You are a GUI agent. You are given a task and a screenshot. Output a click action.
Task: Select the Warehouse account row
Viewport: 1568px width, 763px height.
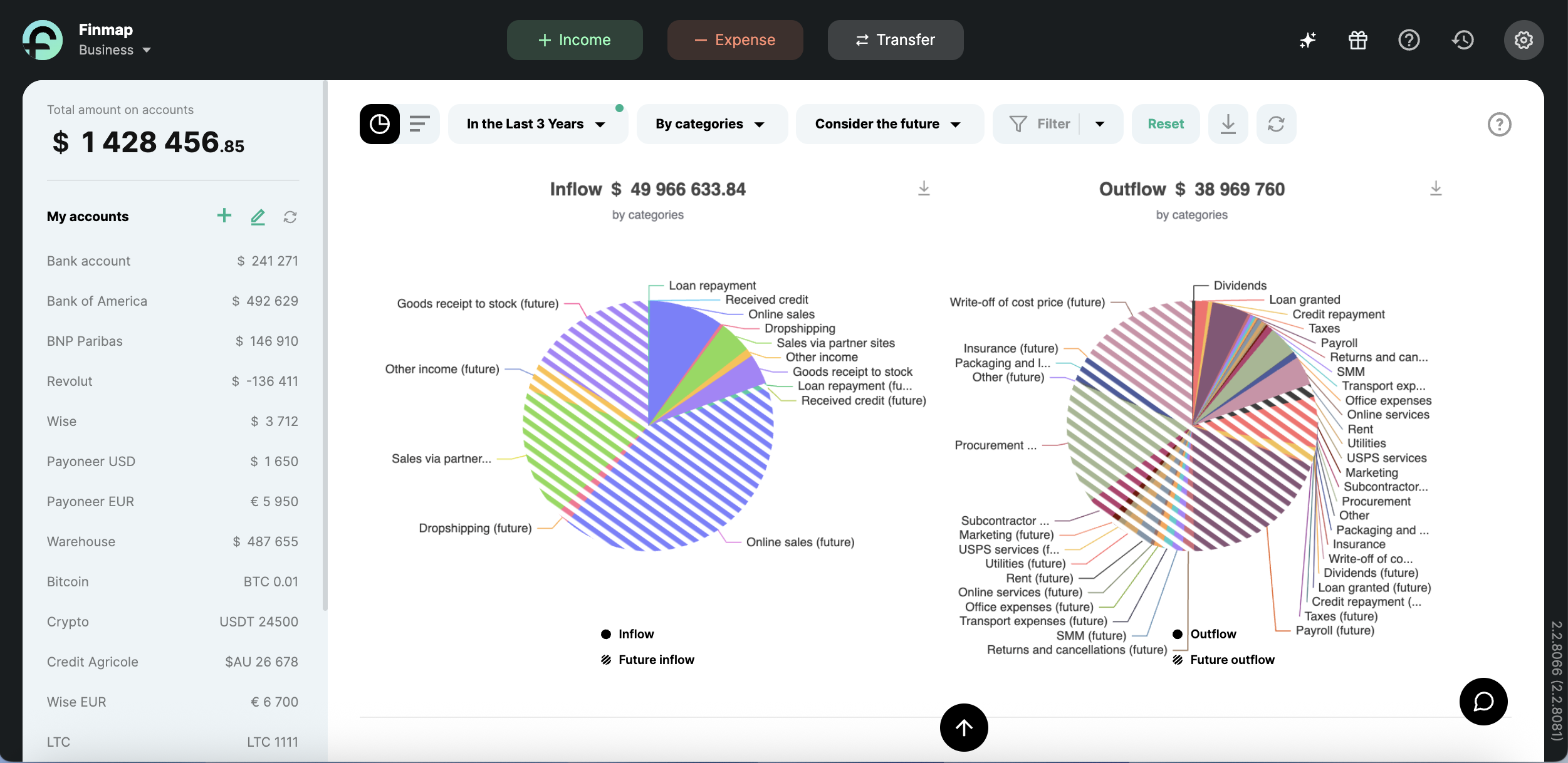[172, 541]
